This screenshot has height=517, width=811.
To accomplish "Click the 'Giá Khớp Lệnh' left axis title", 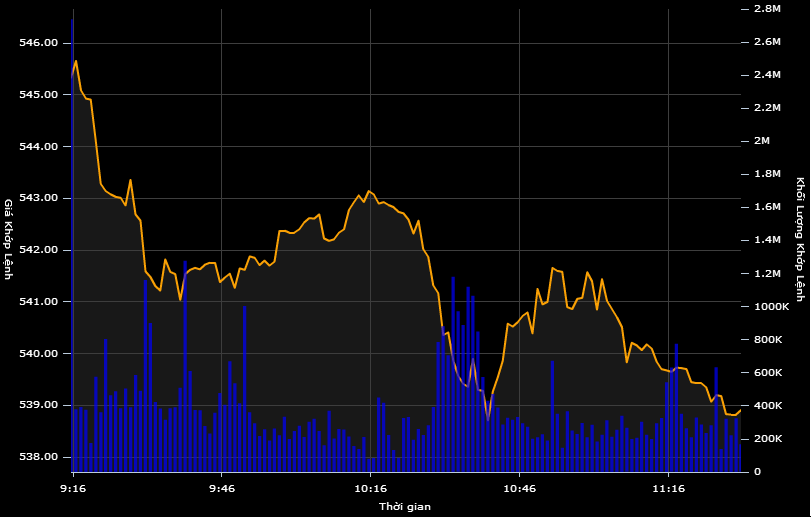I will click(x=9, y=240).
